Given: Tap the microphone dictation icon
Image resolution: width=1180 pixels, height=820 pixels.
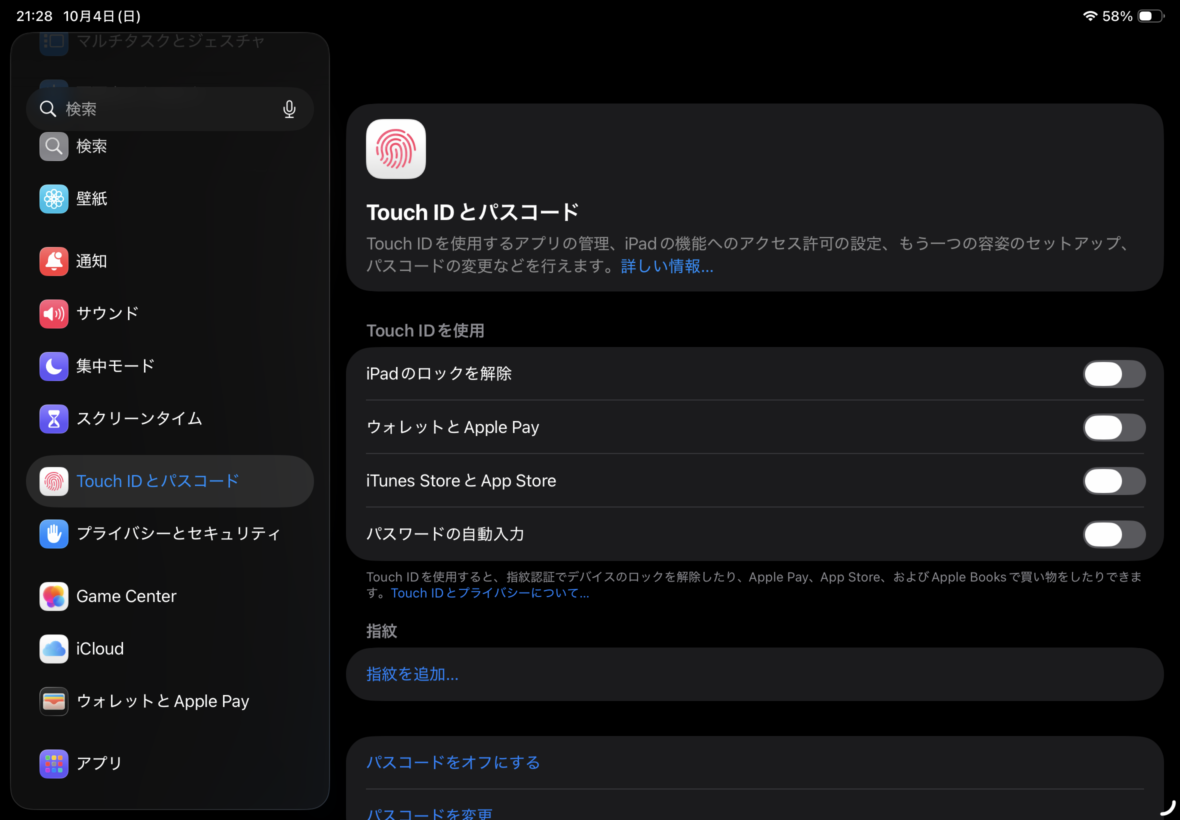Looking at the screenshot, I should pos(289,109).
